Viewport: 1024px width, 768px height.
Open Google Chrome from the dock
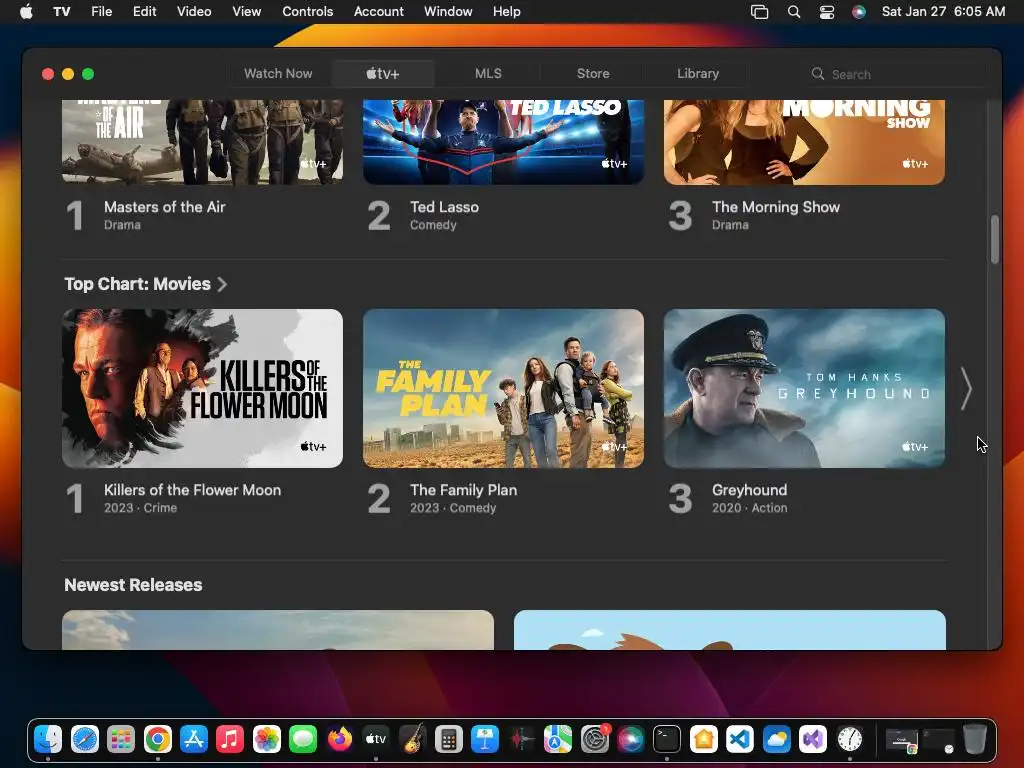[x=157, y=739]
